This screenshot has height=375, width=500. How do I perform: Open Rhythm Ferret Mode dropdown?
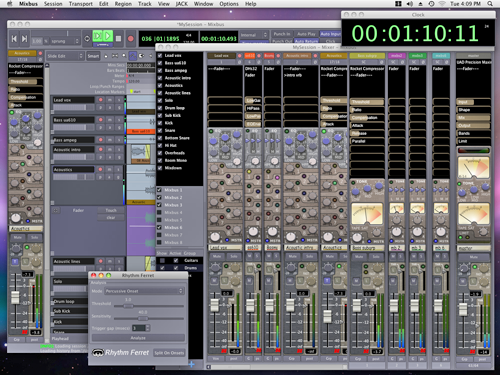(x=144, y=291)
